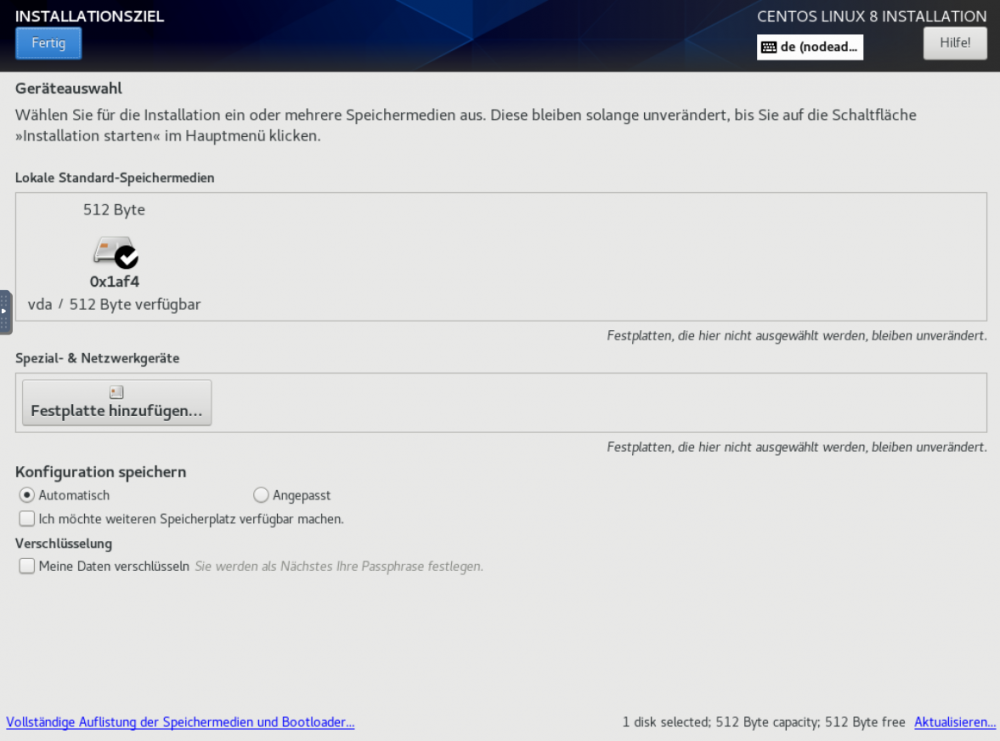Click the 'Konfiguration speichern' heading

coord(101,472)
